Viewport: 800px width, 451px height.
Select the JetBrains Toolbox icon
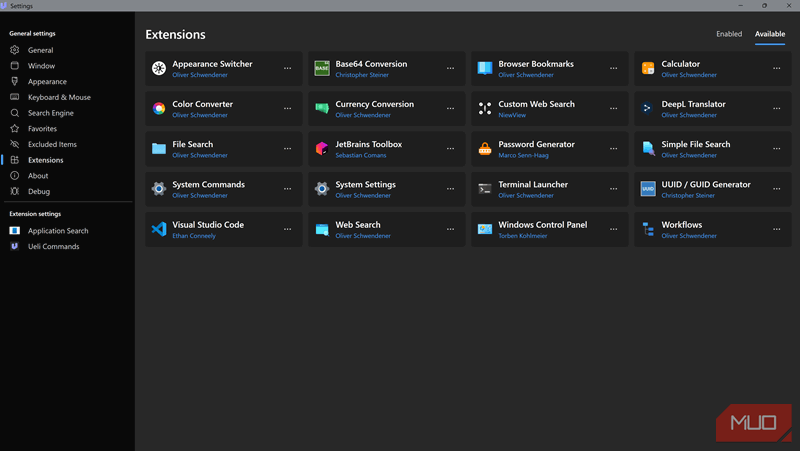[x=322, y=148]
